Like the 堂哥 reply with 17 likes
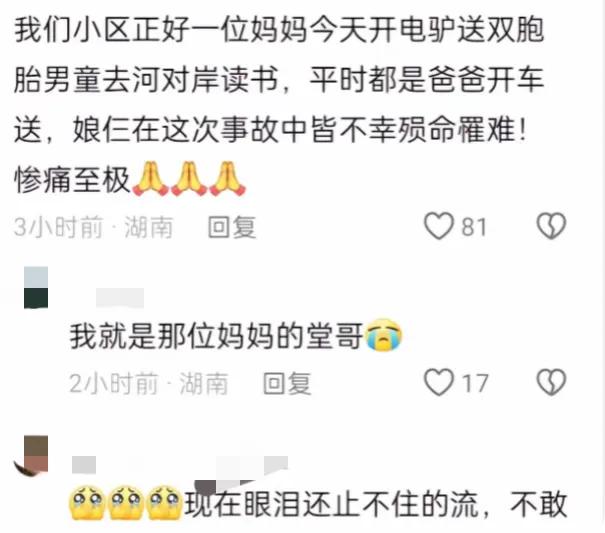Screen dimensions: 605x533 pyautogui.click(x=439, y=382)
